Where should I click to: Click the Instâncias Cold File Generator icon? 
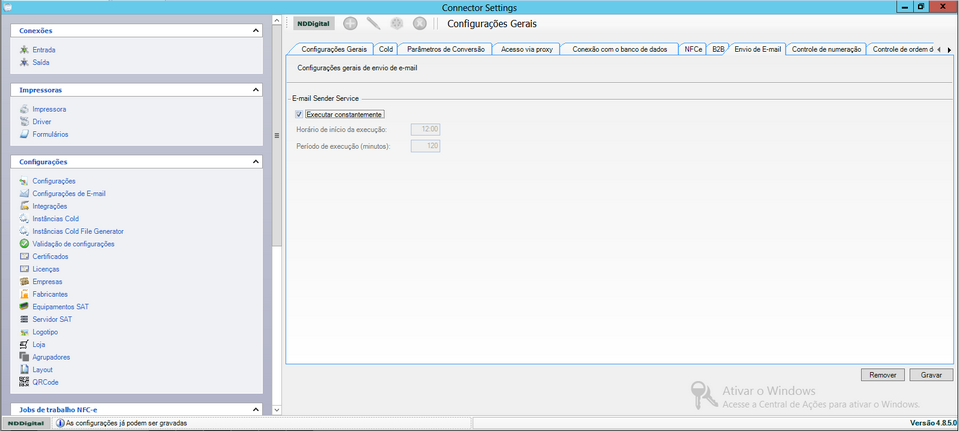(x=24, y=231)
